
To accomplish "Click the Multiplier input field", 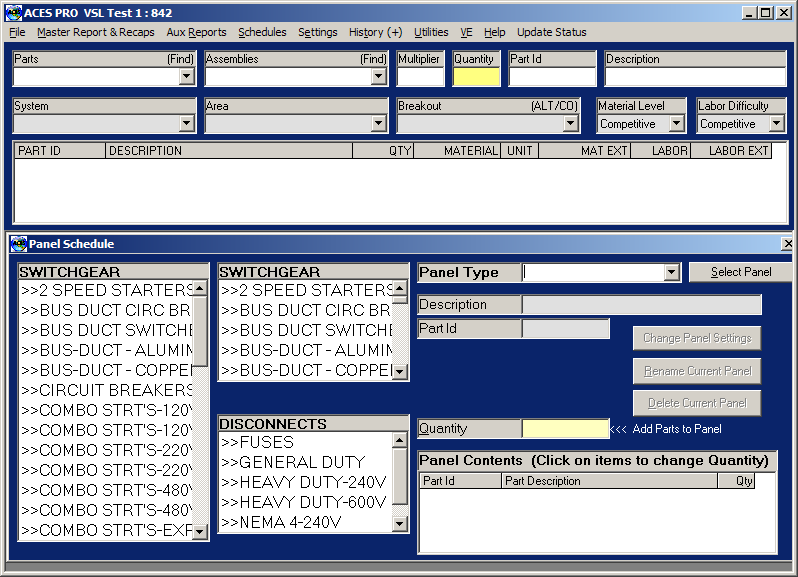I will coord(420,76).
